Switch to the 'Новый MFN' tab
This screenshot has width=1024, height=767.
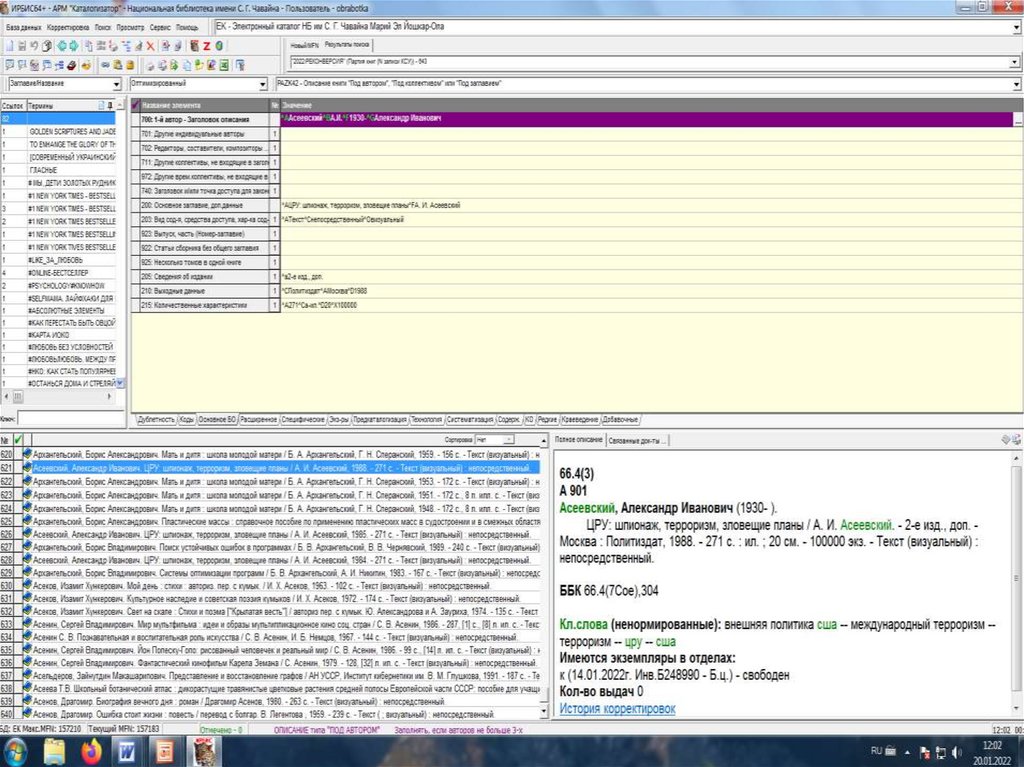304,45
